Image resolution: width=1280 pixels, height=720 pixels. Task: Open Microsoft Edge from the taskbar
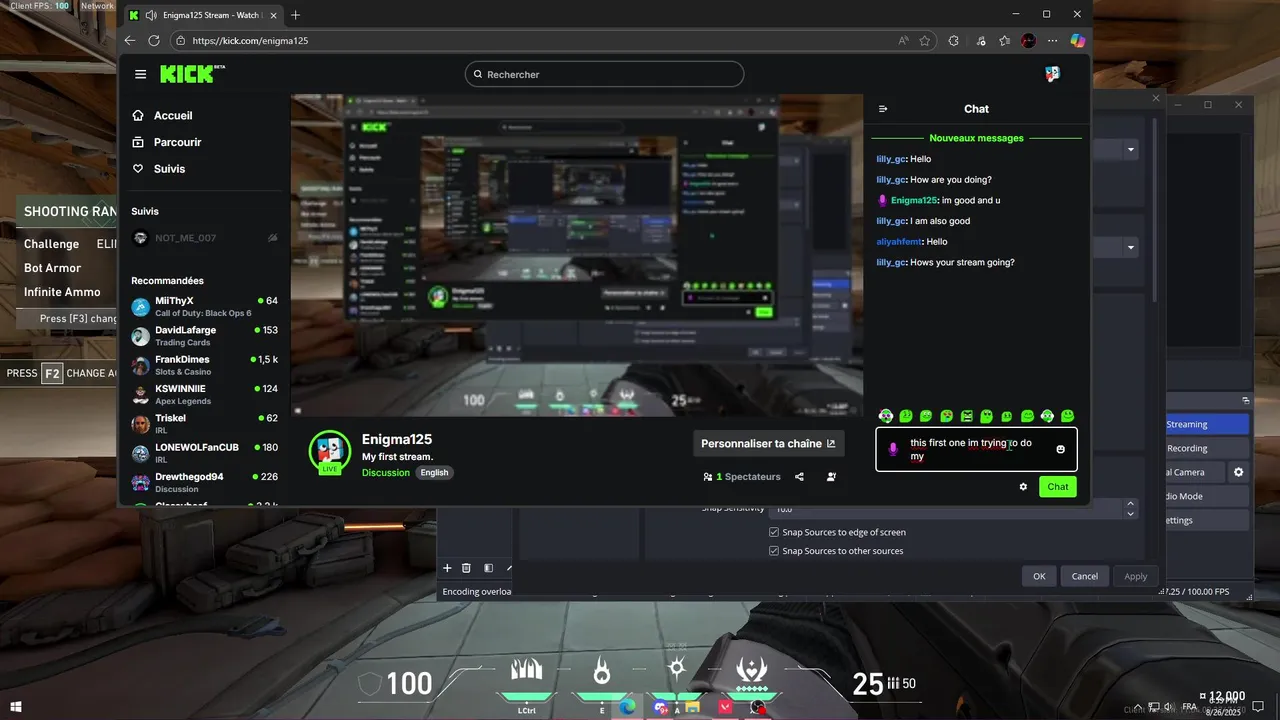(627, 707)
